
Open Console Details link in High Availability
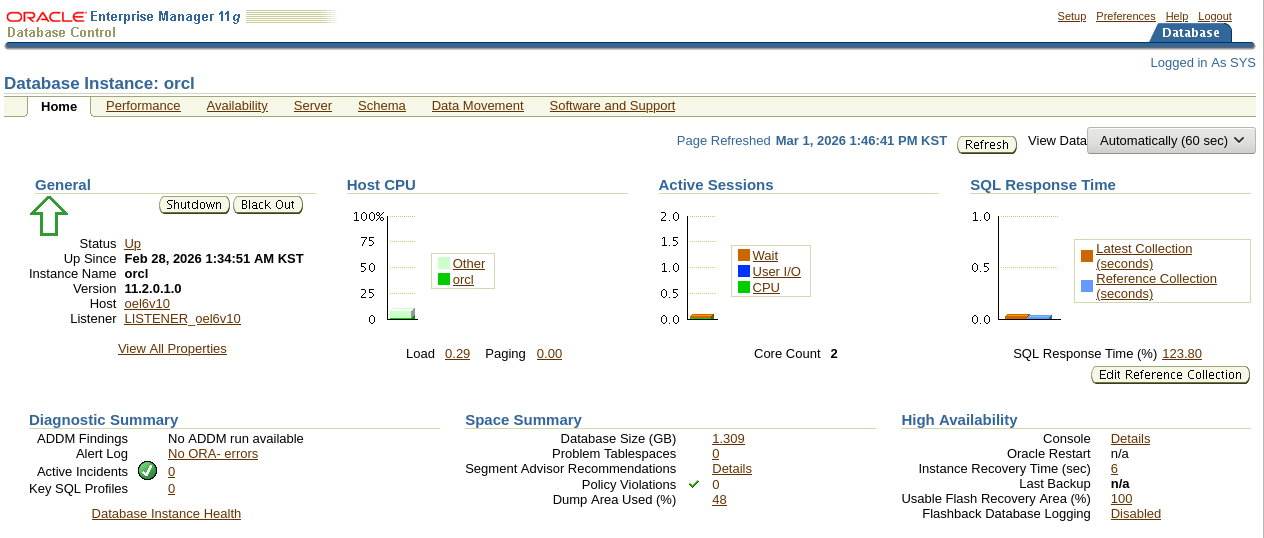1130,439
